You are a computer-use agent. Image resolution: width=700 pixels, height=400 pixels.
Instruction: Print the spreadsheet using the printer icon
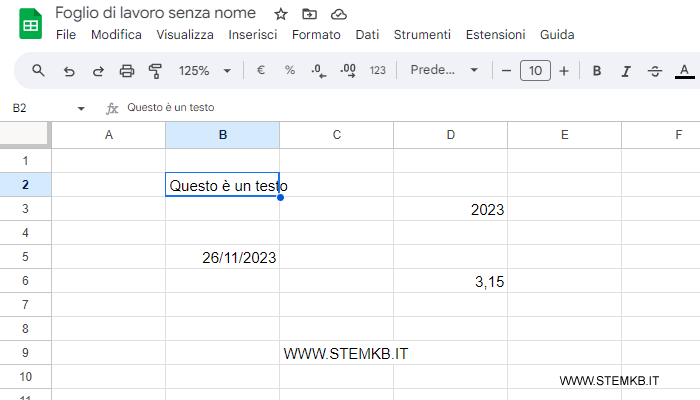pos(127,71)
